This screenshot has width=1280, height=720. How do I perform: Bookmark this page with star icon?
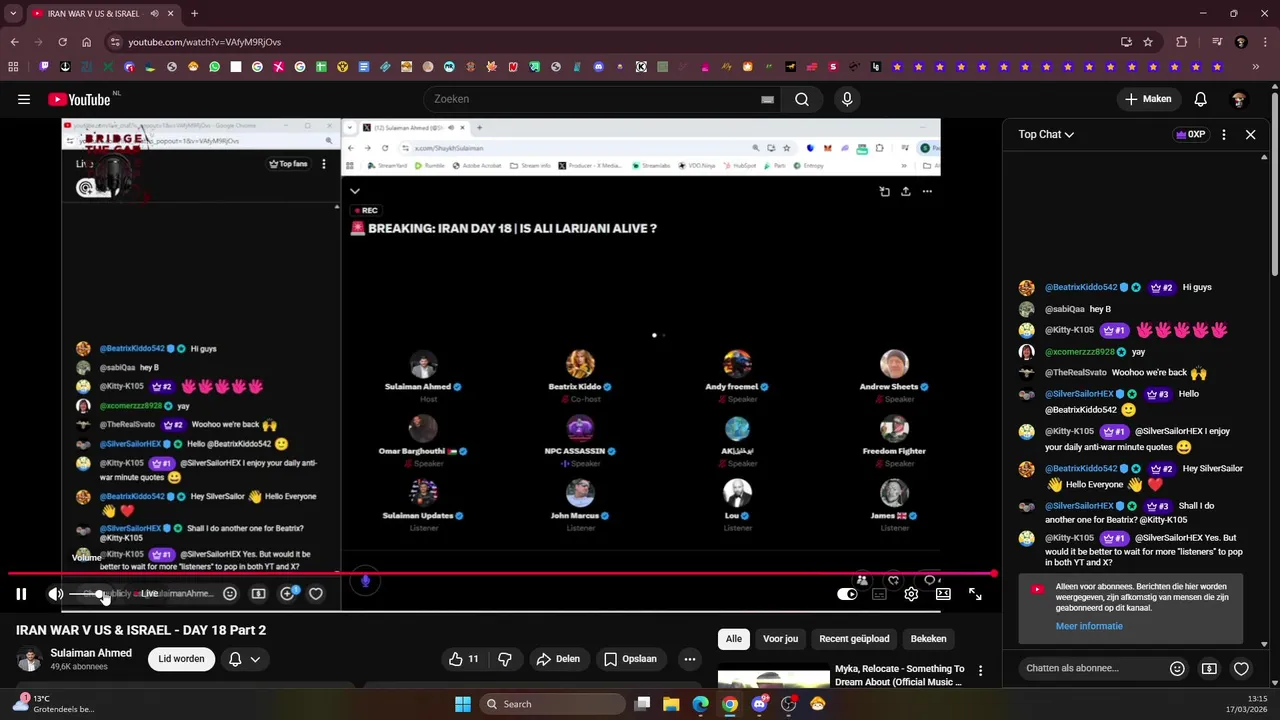1148,42
